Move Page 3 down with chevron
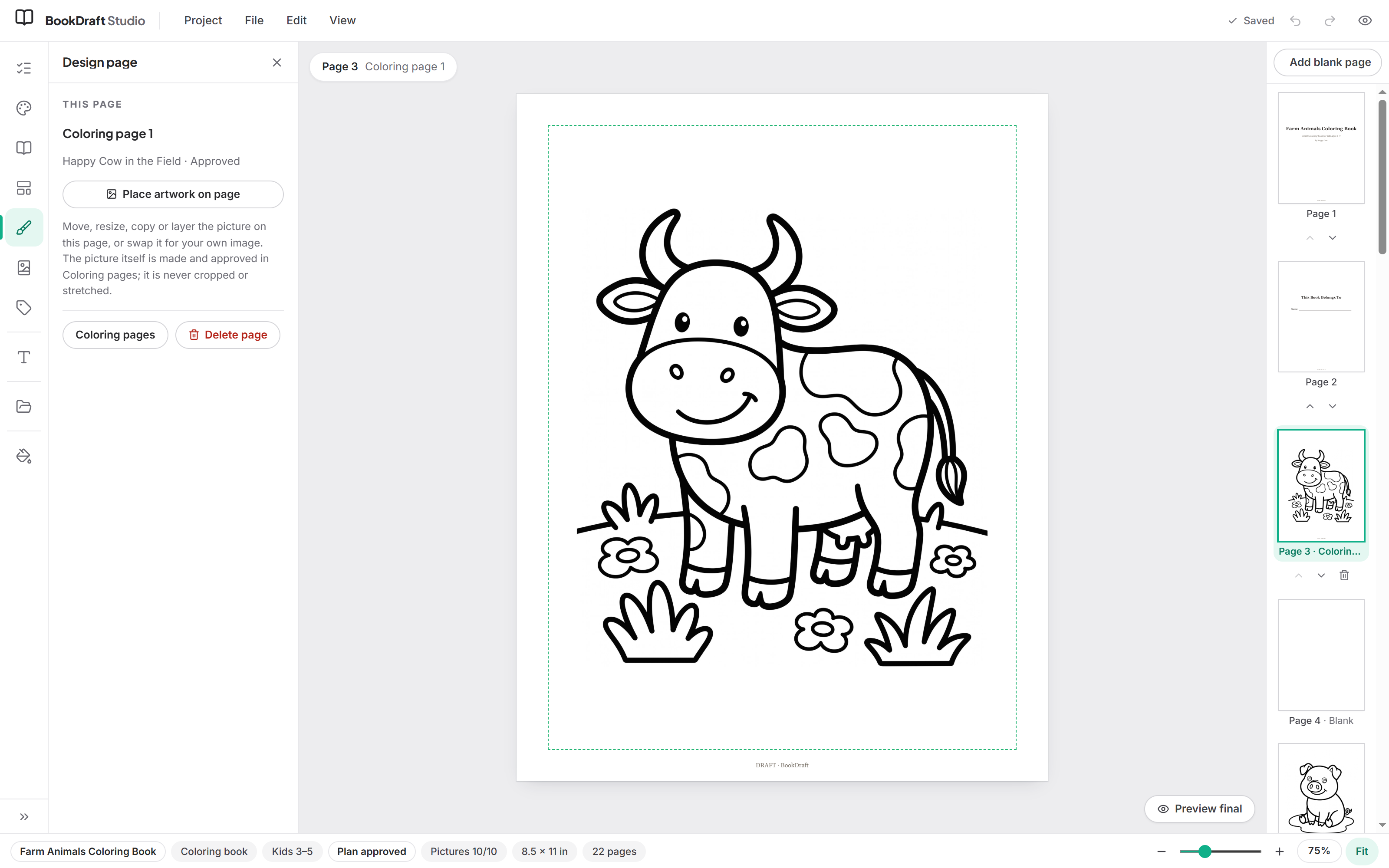1389x868 pixels. tap(1321, 575)
